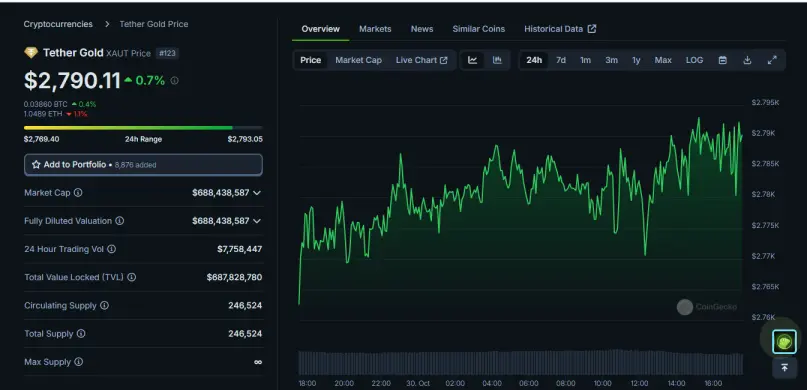807x390 pixels.
Task: Expand Fully Diluted Valuation chevron
Action: (257, 221)
